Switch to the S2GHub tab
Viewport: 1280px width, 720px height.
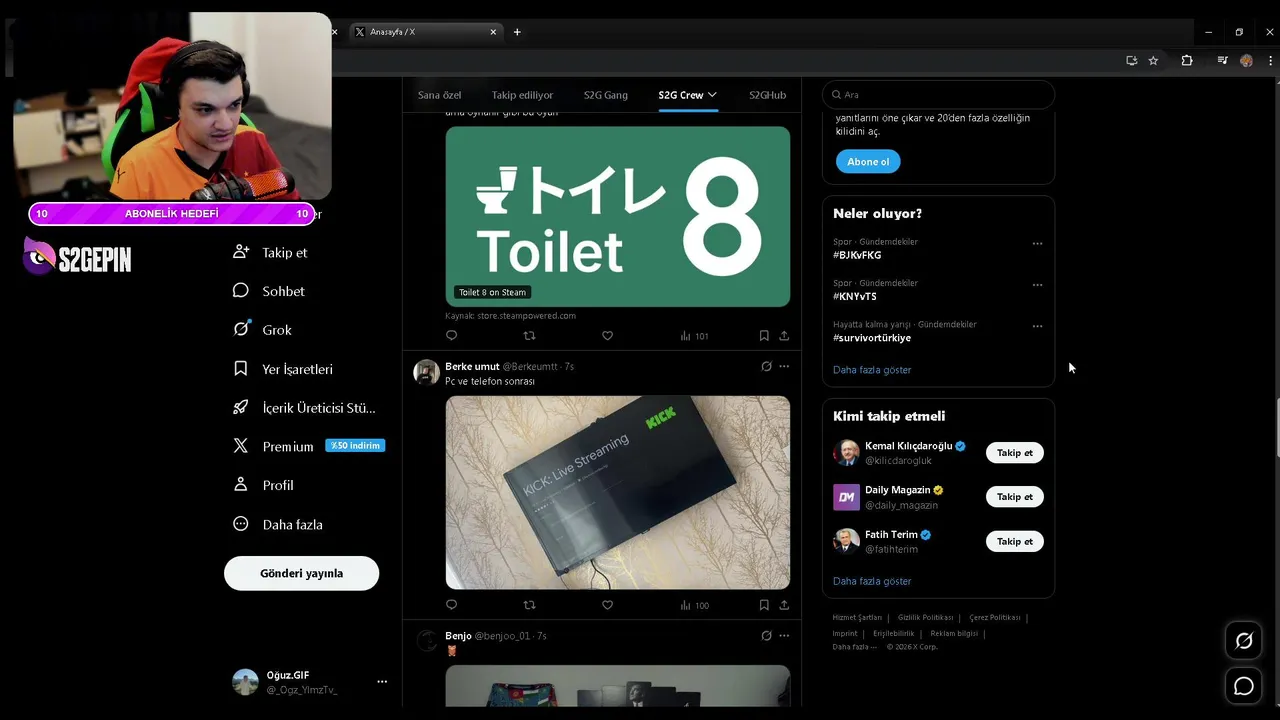click(767, 95)
